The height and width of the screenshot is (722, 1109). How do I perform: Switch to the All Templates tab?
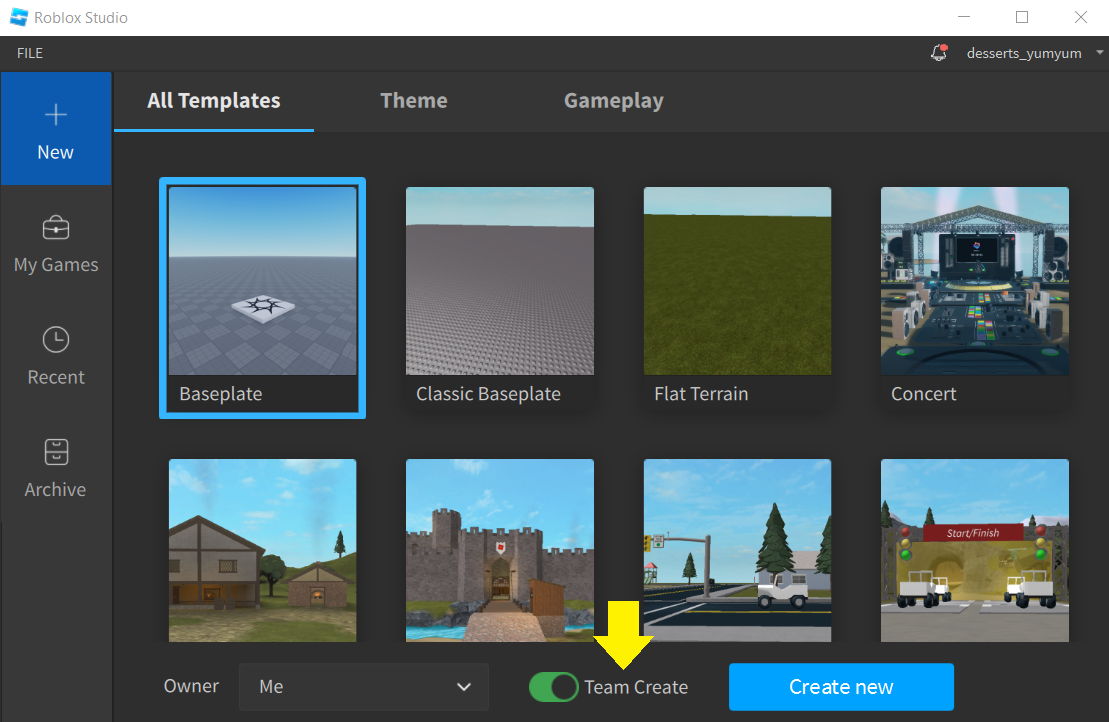coord(214,101)
